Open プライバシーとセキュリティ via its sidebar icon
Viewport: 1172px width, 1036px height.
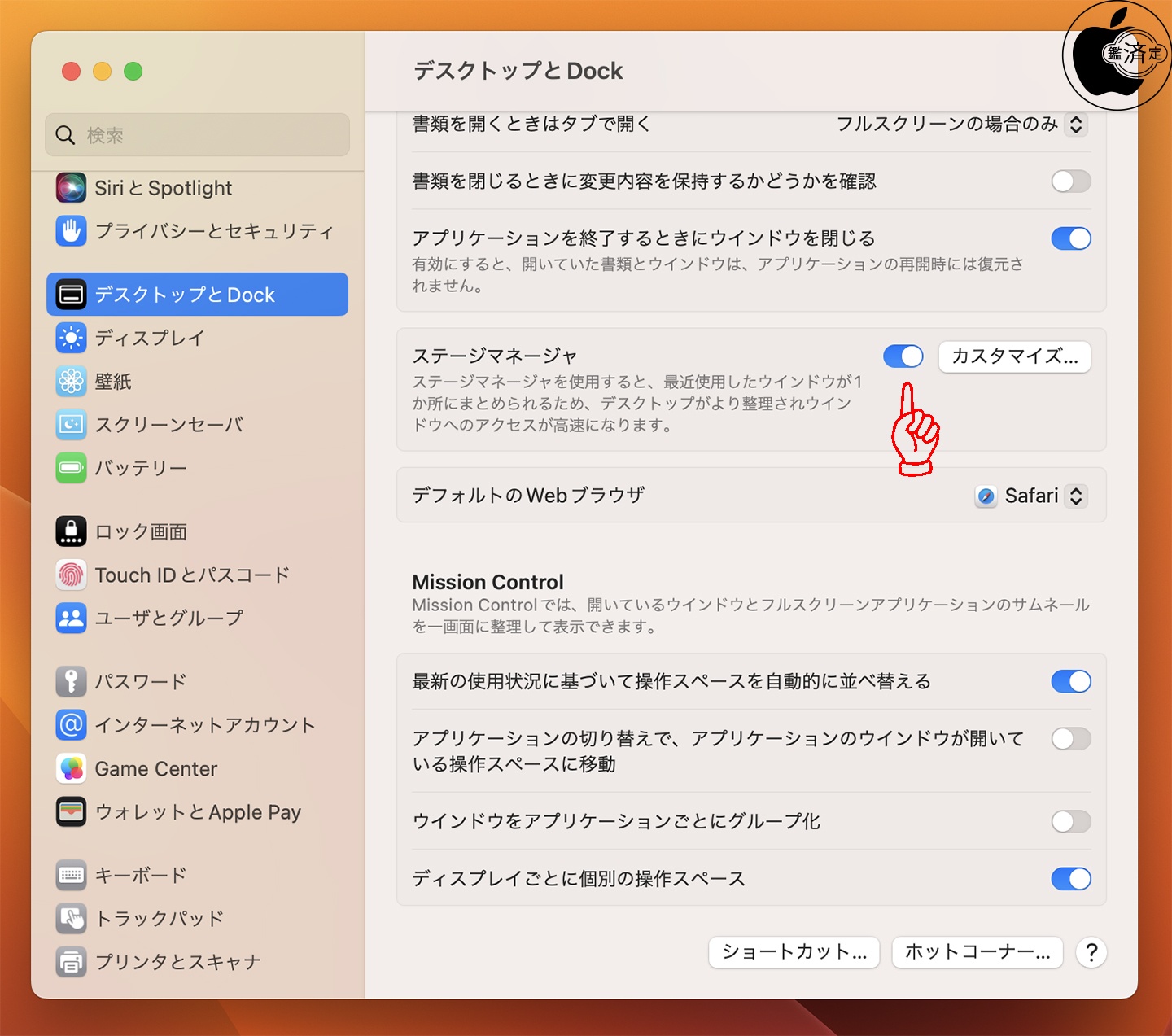pos(72,231)
